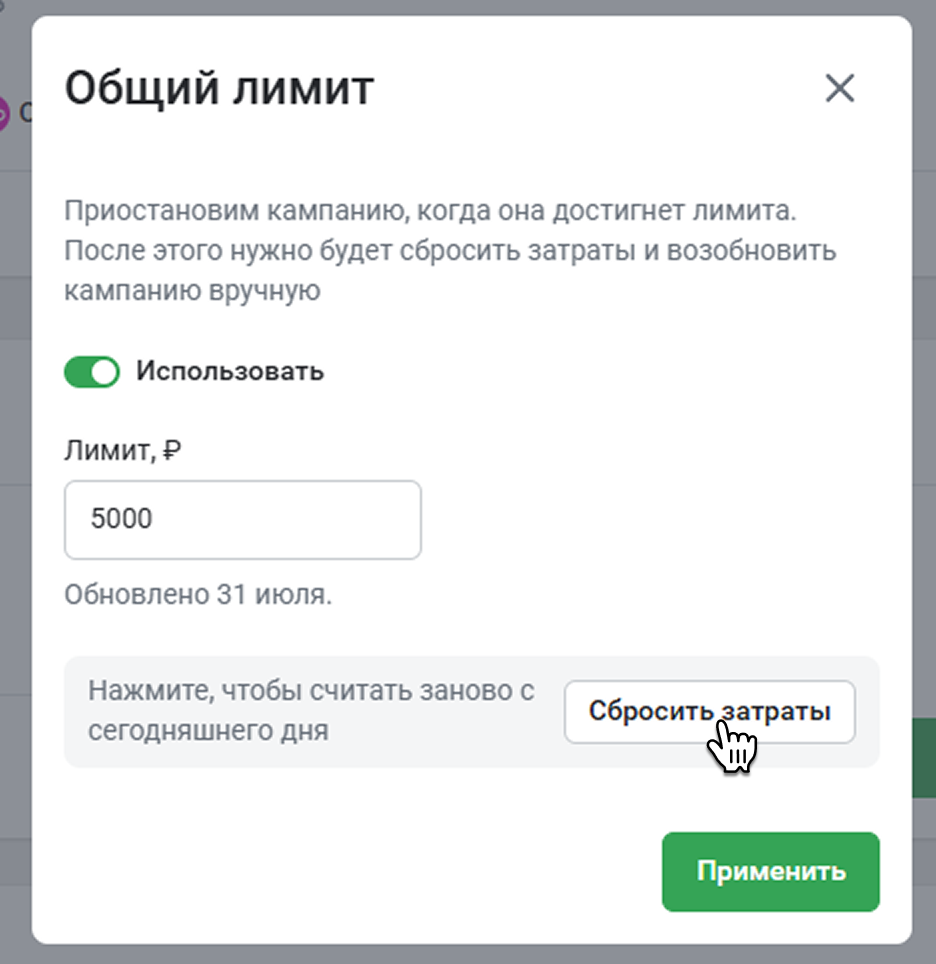
Task: Reset spending with Сбросить затраты
Action: [710, 711]
